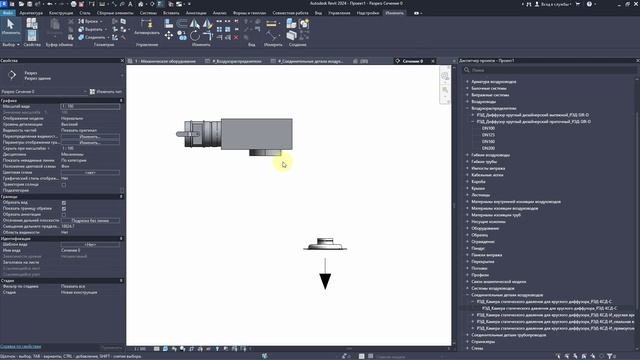This screenshot has width=640, height=360.
Task: Click search icon in Project Browser
Action: click(467, 70)
